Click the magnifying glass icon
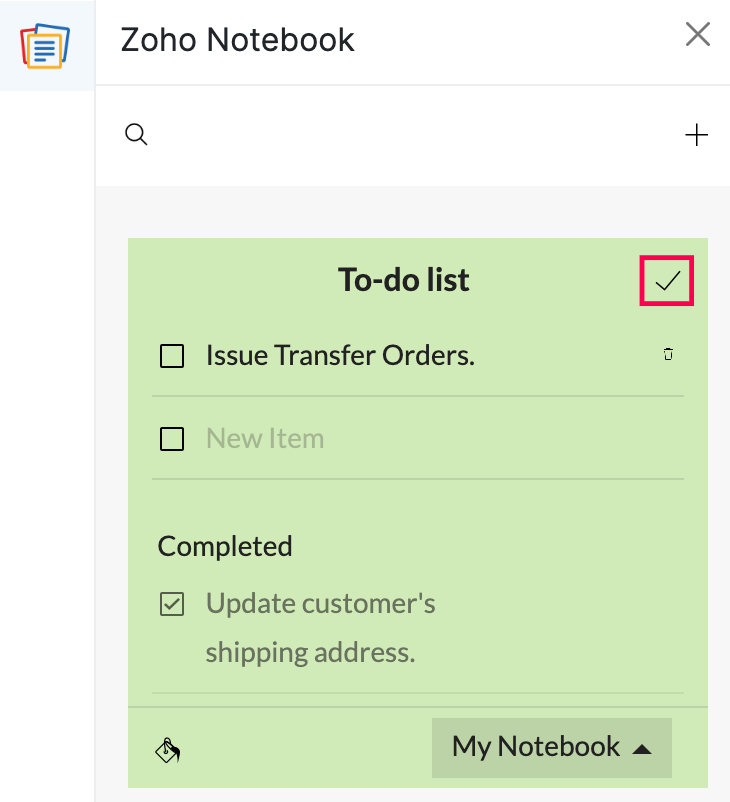 (136, 134)
